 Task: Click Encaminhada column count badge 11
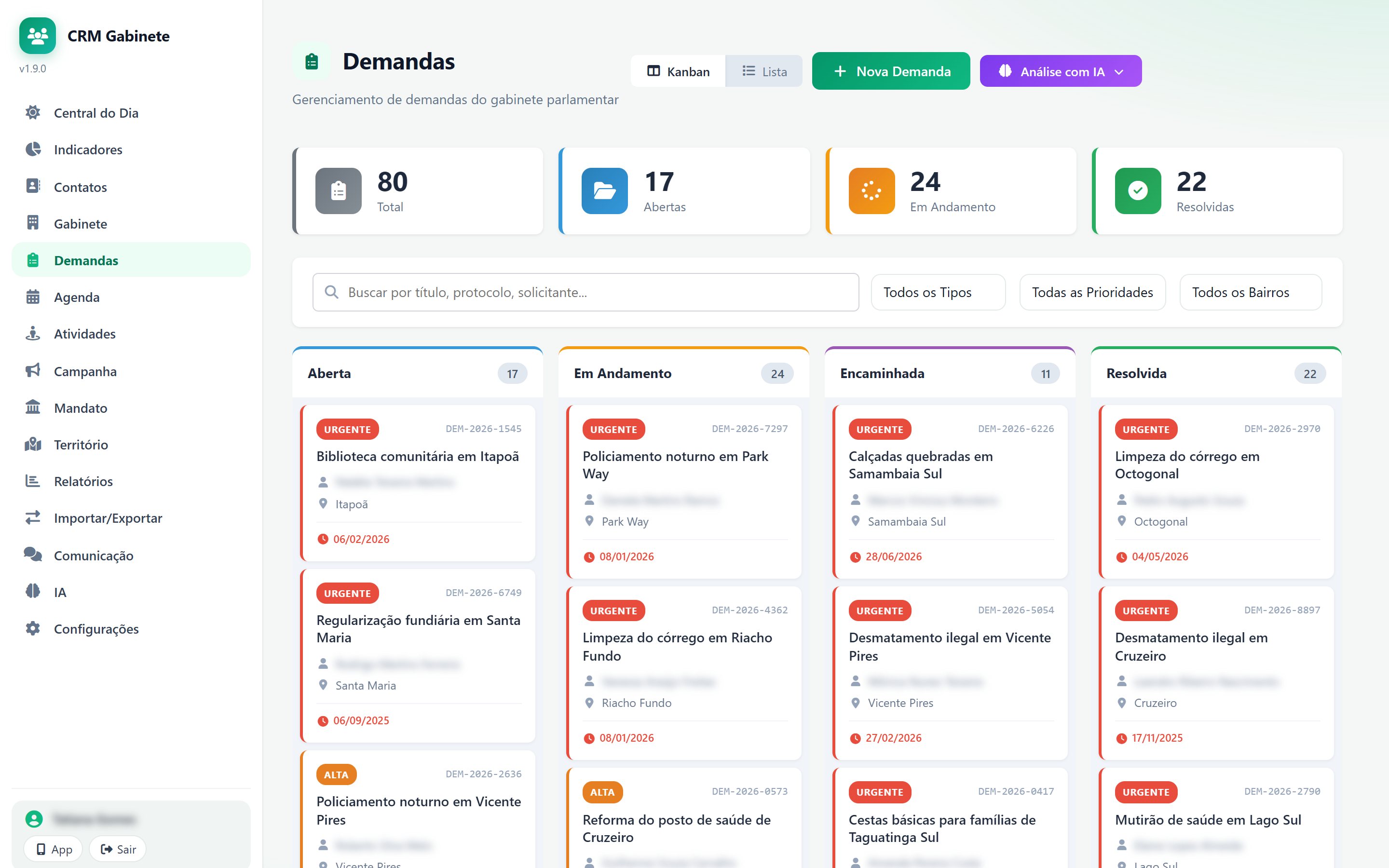[1045, 374]
